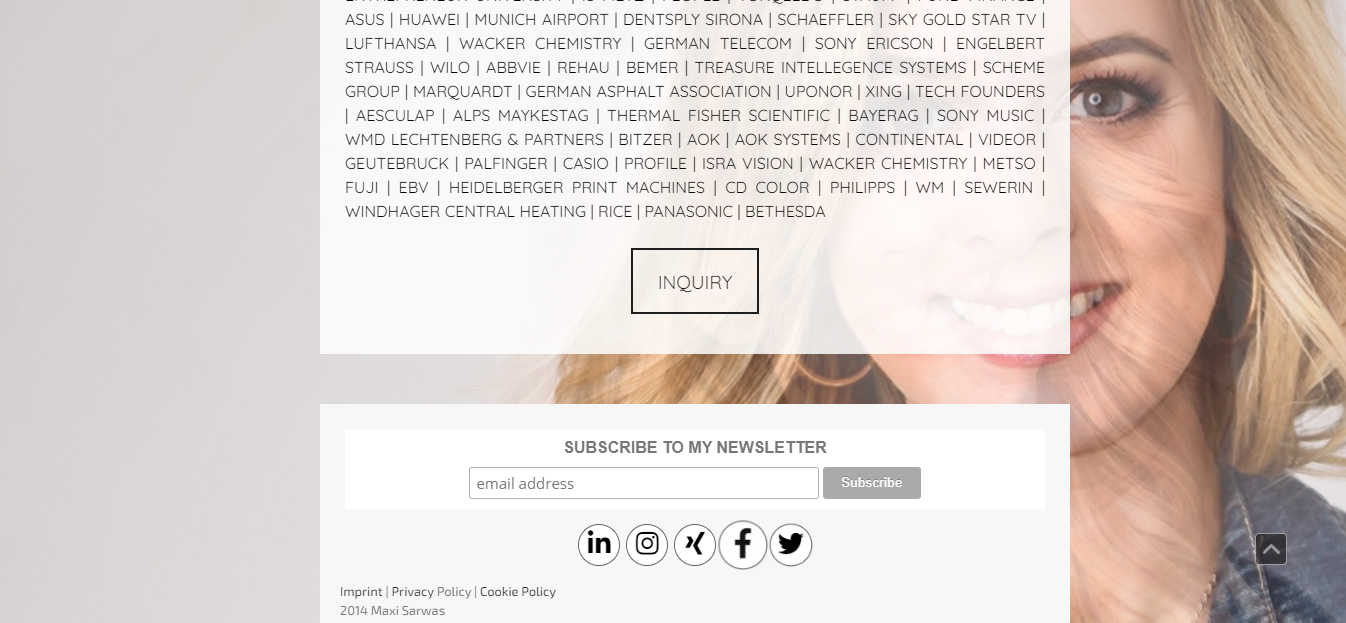Screen dimensions: 1346x623
Task: Open the Privacy Policy link
Action: pyautogui.click(x=431, y=591)
